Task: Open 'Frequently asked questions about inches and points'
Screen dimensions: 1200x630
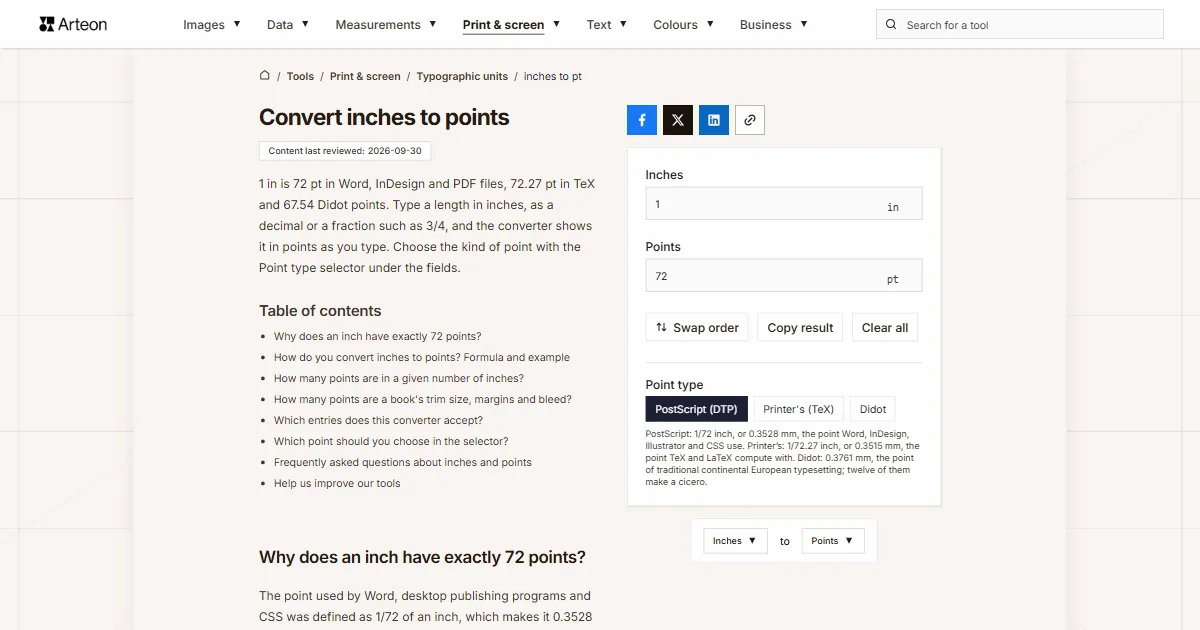Action: 403,462
